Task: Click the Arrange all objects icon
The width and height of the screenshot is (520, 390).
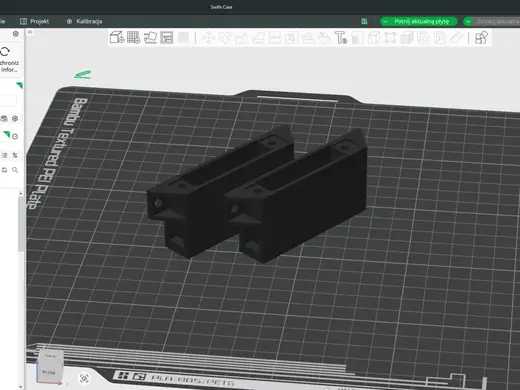Action: (167, 37)
